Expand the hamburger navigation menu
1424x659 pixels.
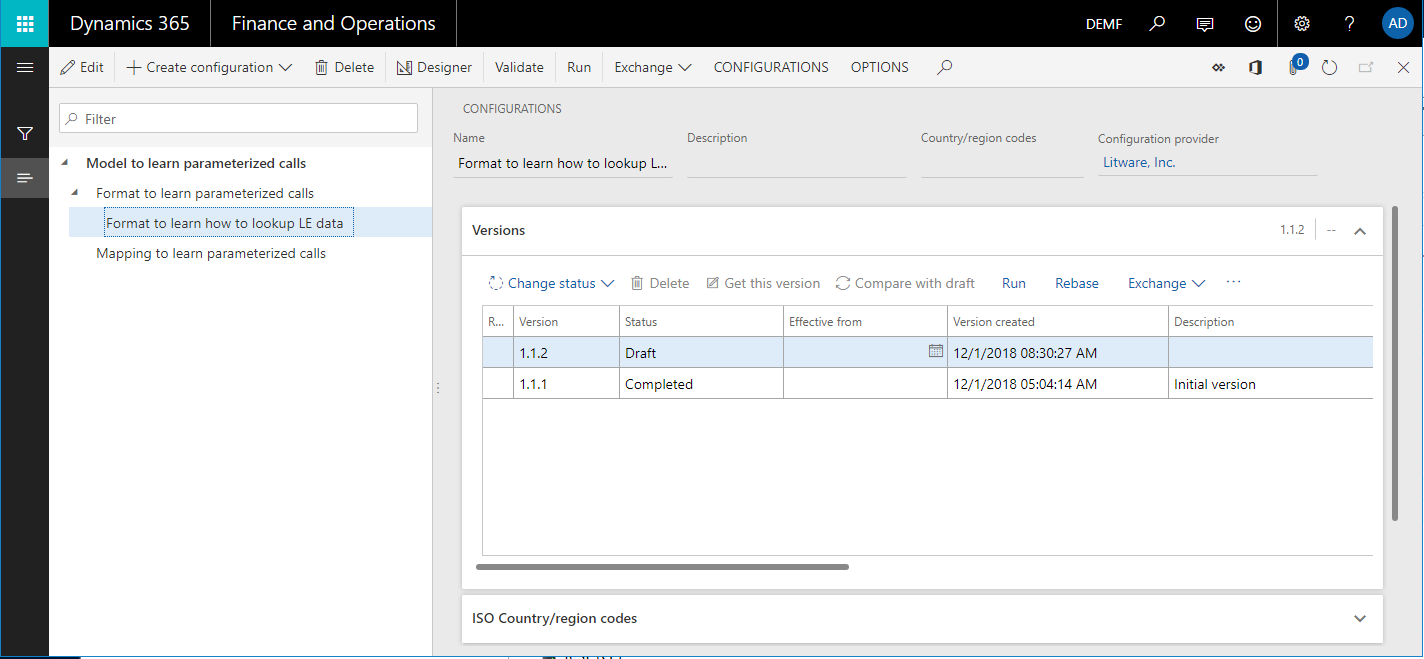[25, 67]
